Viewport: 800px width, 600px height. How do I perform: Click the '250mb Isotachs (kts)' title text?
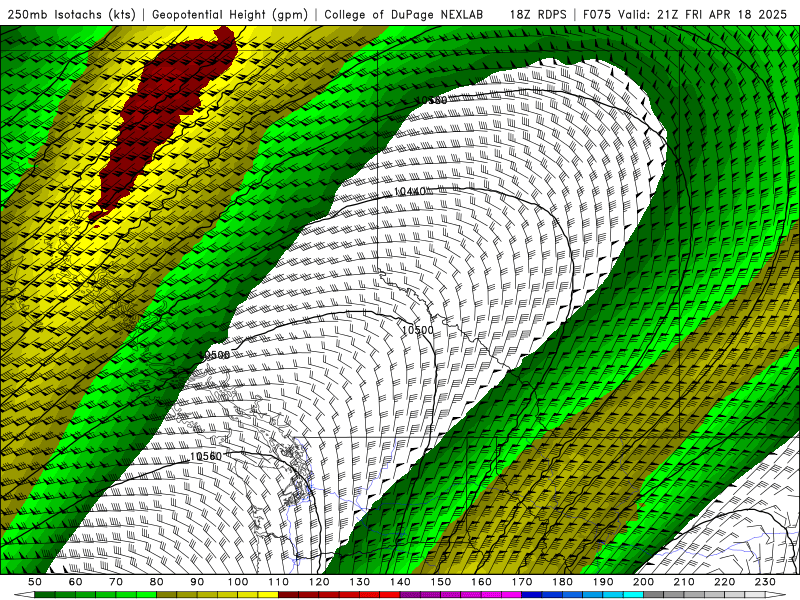pyautogui.click(x=71, y=14)
